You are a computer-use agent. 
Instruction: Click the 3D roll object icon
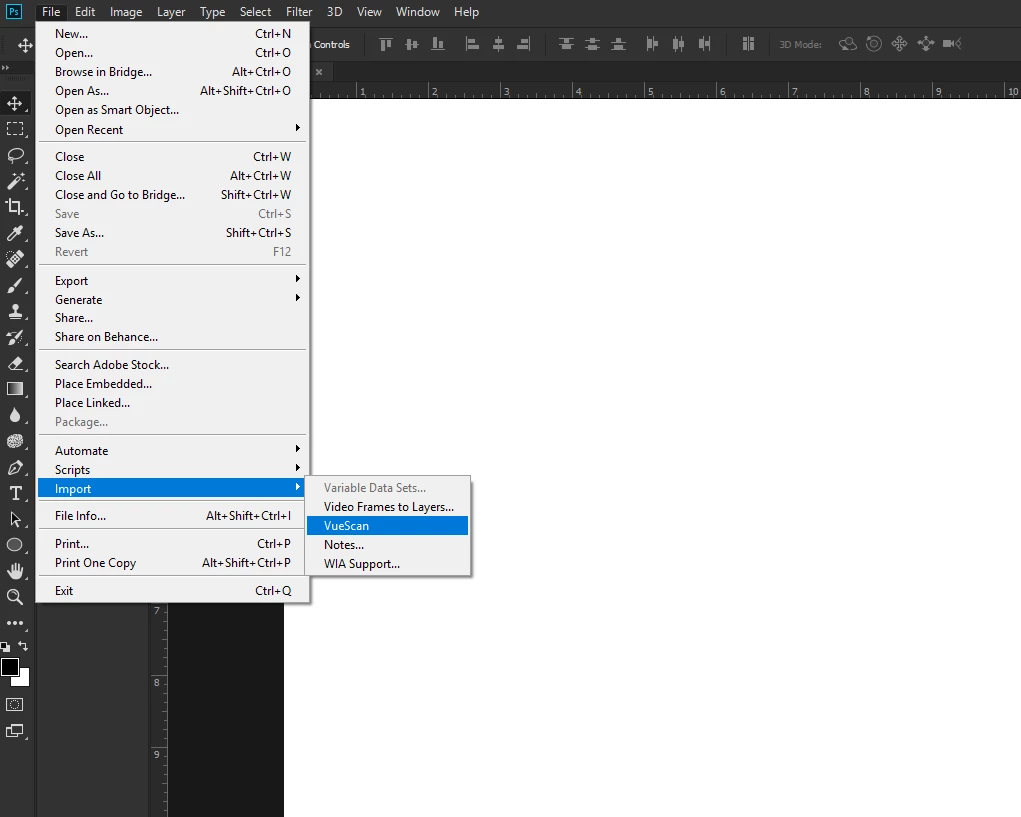point(874,44)
